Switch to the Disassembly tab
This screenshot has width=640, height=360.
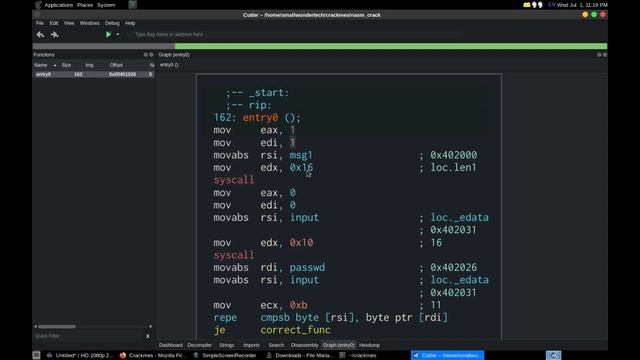[x=304, y=345]
